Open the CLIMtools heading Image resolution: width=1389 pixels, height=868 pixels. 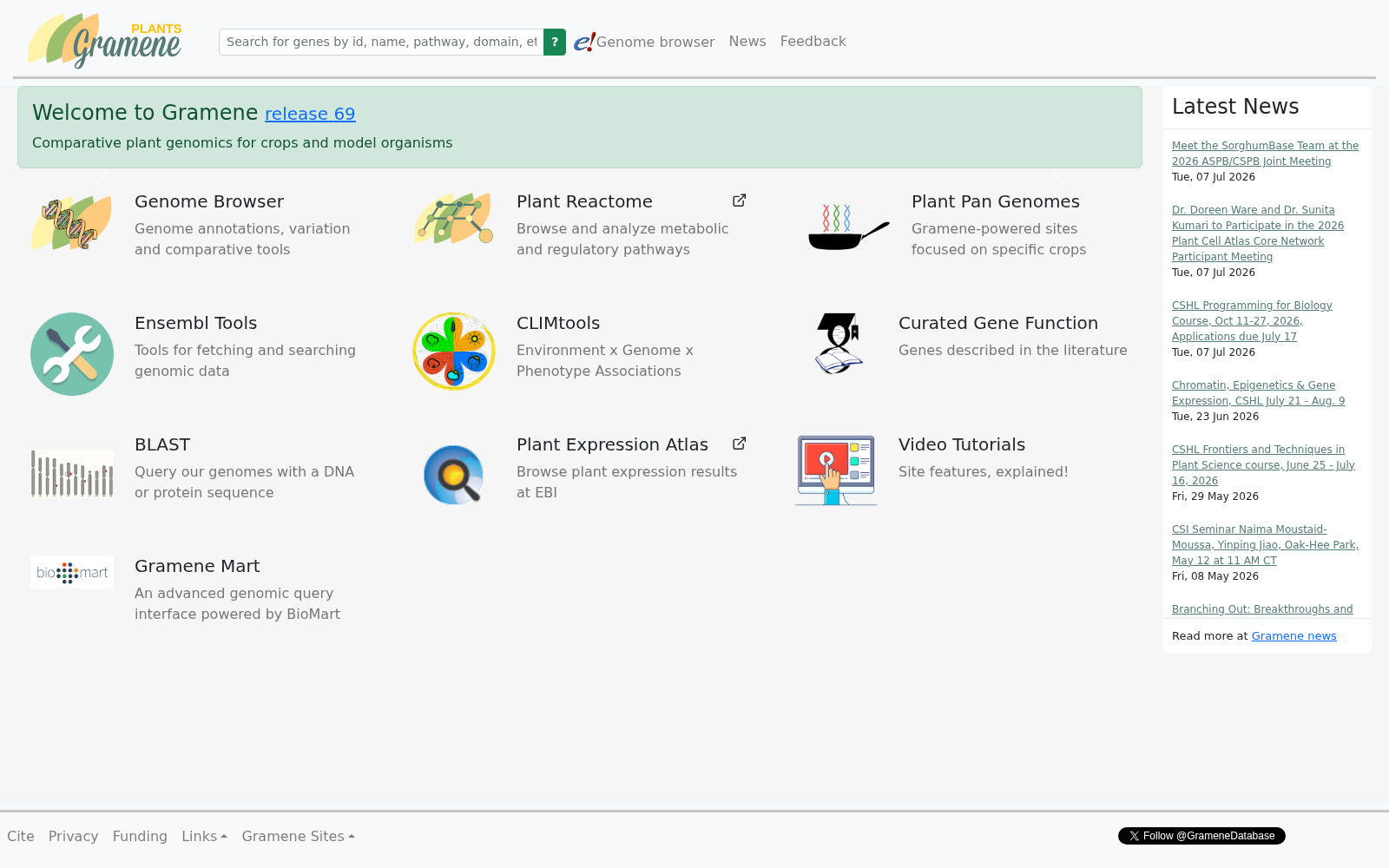[x=558, y=323]
